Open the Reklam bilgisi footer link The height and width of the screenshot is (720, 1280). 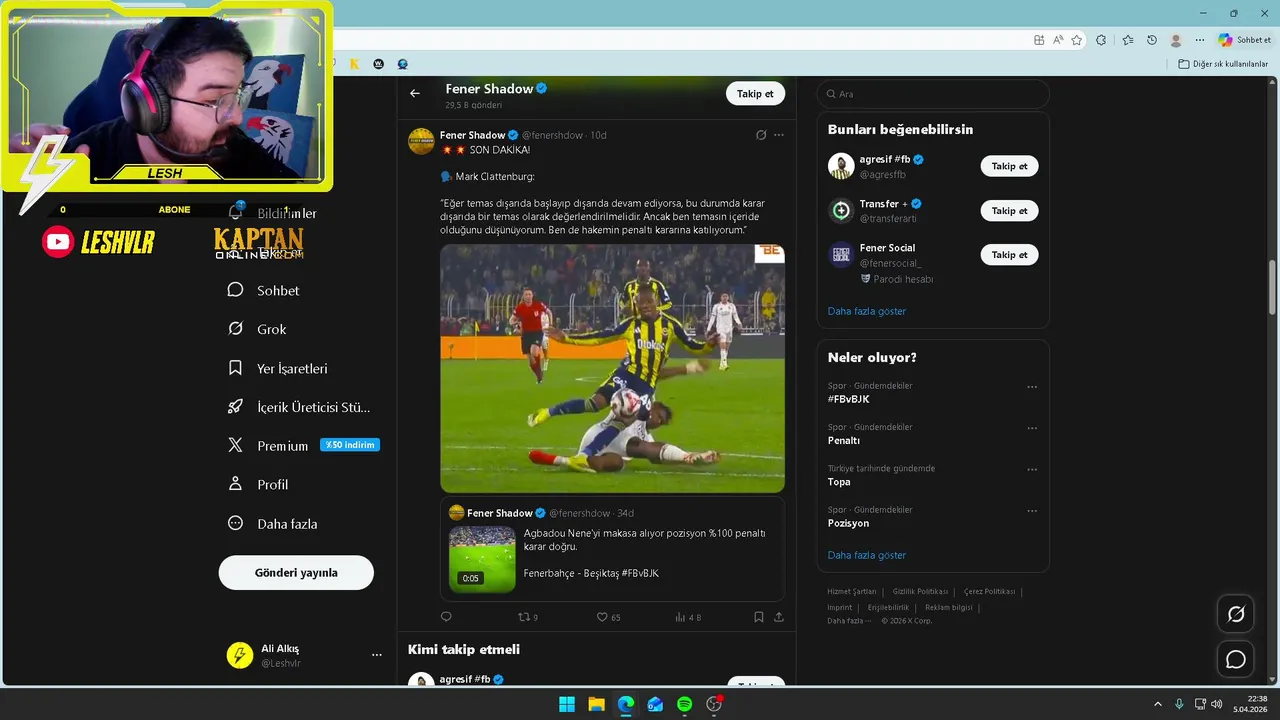point(951,607)
